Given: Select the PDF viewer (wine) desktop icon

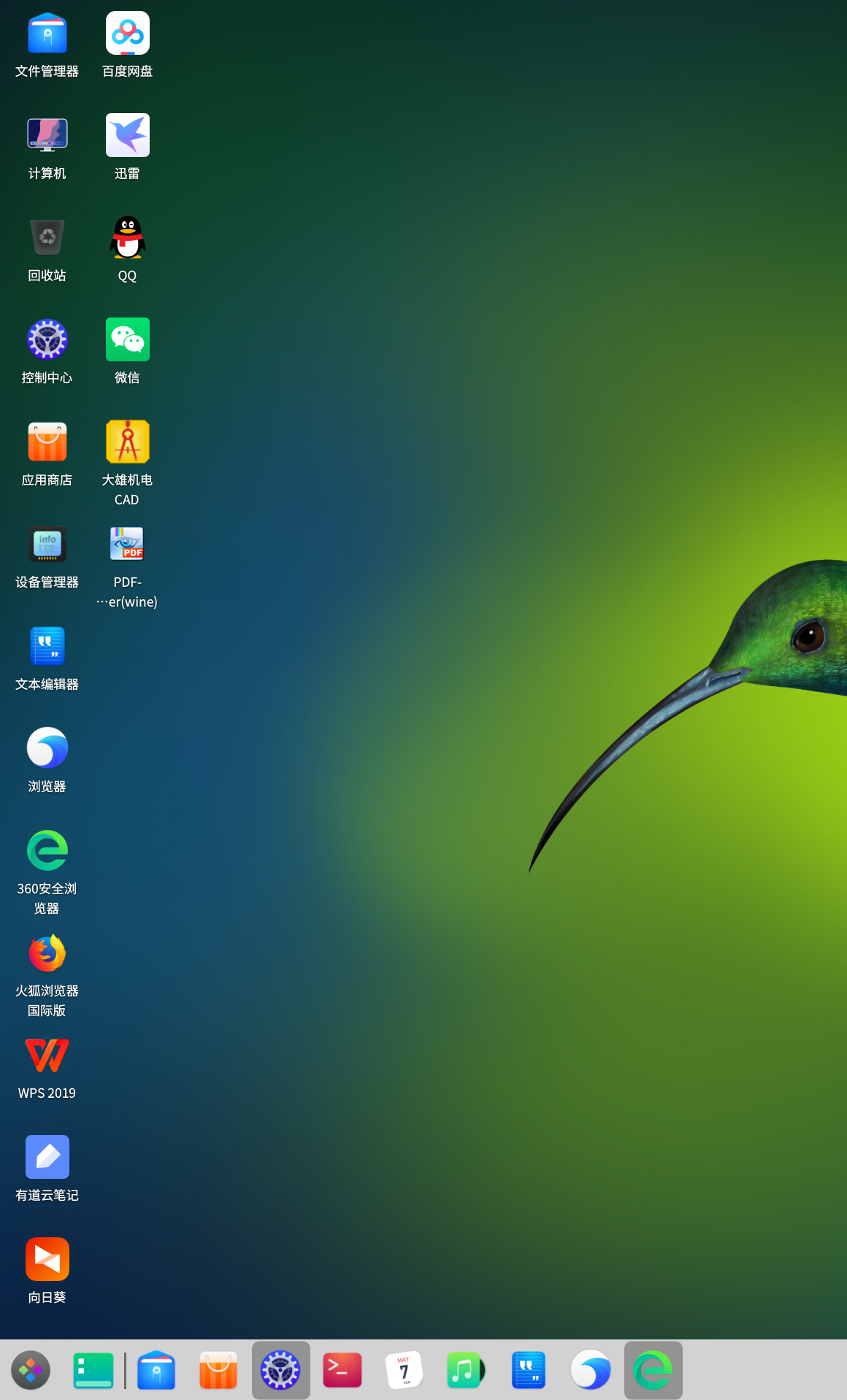Looking at the screenshot, I should (x=127, y=544).
